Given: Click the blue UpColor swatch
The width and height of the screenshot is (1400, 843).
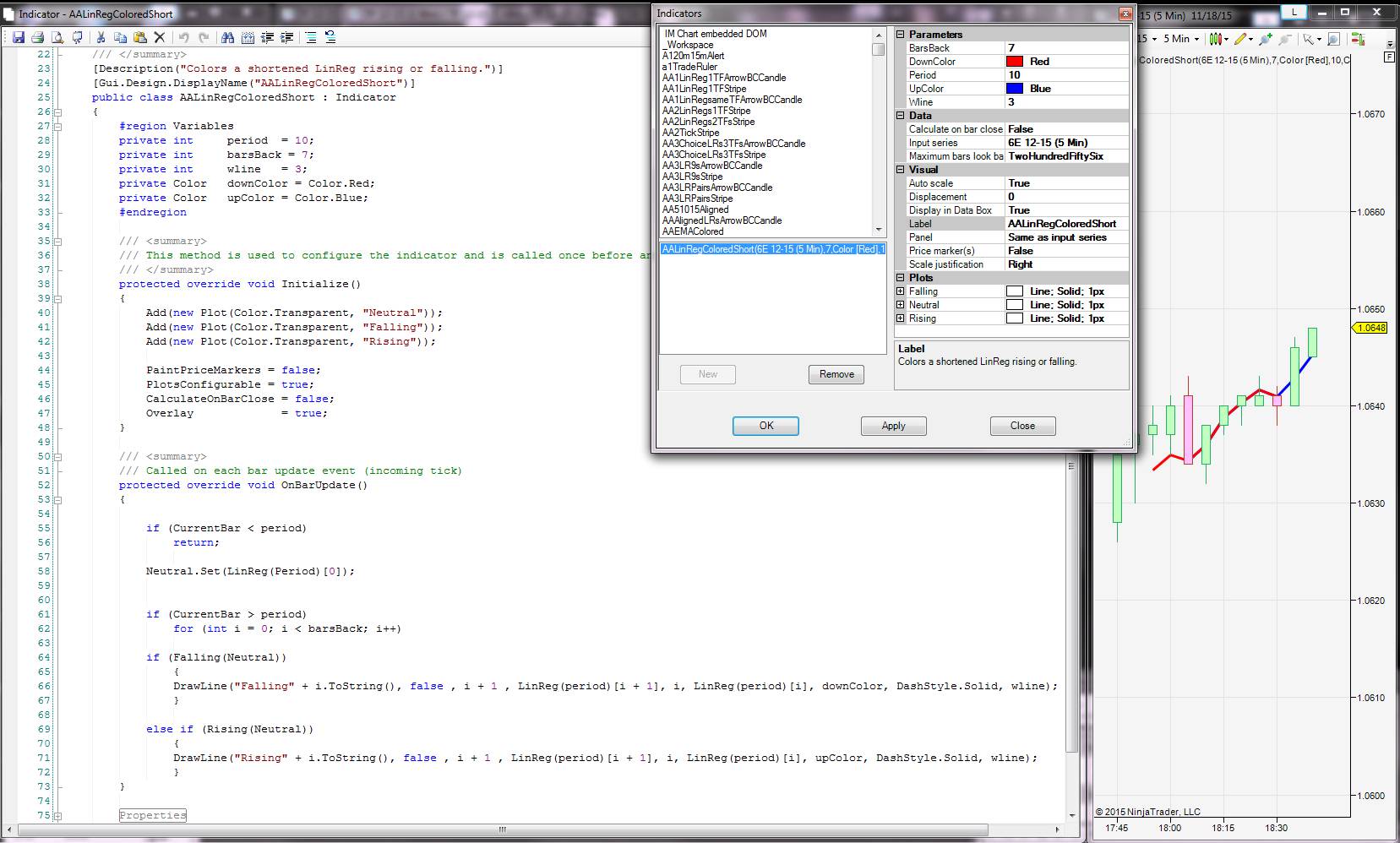Looking at the screenshot, I should click(1015, 89).
